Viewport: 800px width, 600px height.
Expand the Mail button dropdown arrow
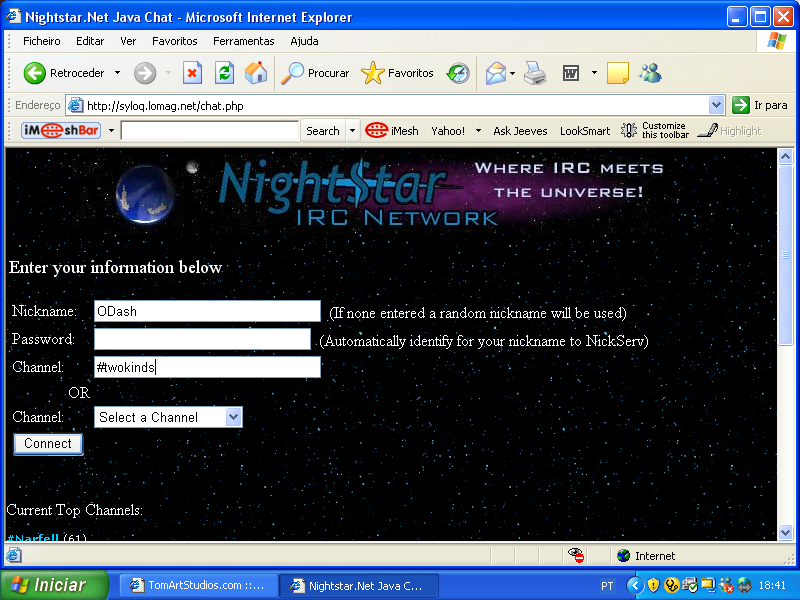512,73
